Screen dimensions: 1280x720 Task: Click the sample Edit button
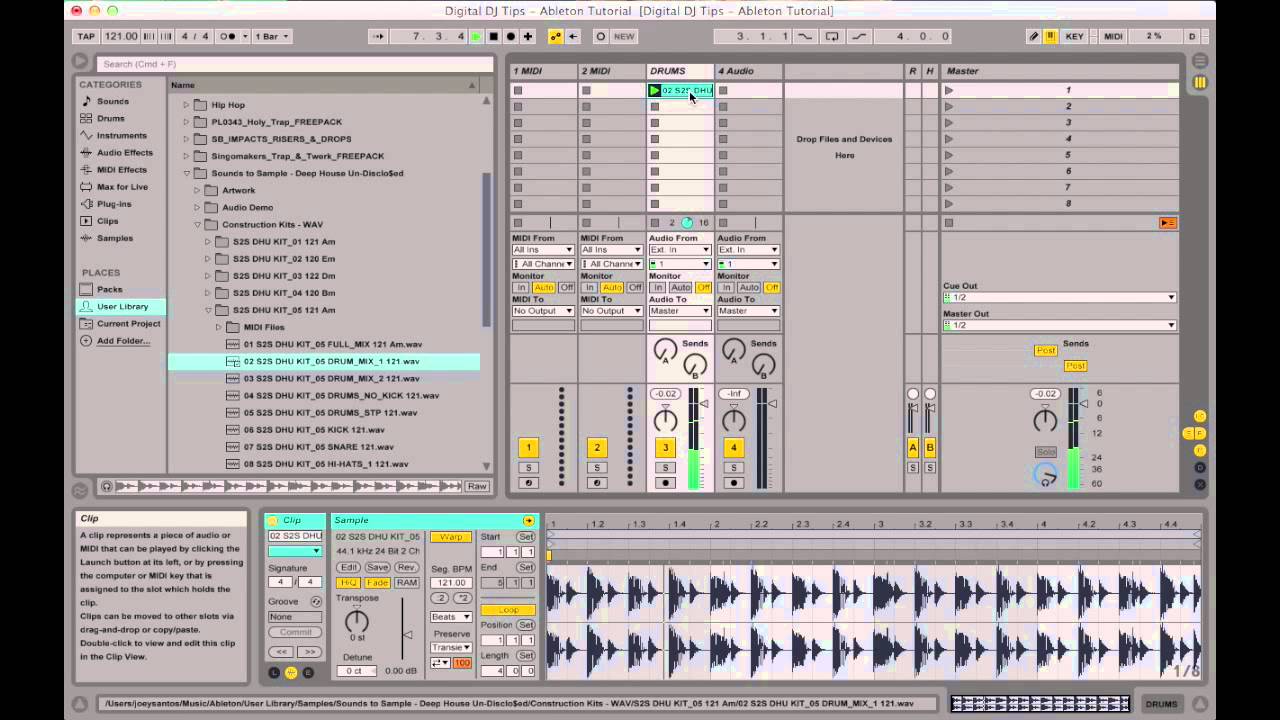[x=347, y=567]
